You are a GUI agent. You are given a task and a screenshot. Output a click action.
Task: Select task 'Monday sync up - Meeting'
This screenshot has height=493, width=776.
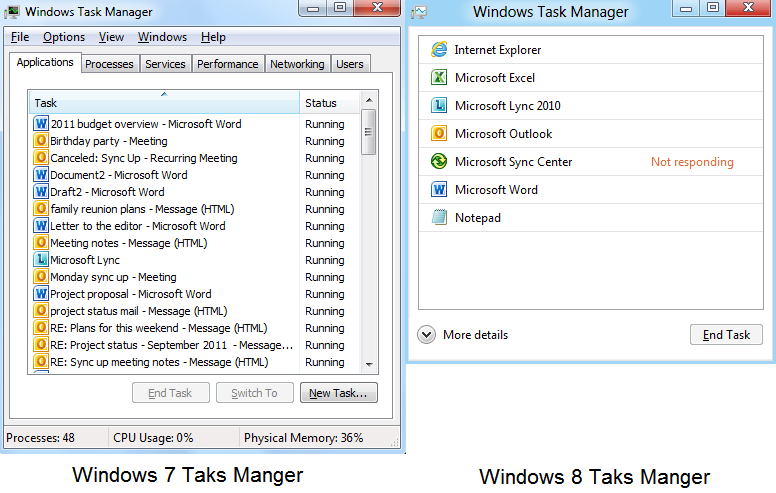tap(113, 277)
